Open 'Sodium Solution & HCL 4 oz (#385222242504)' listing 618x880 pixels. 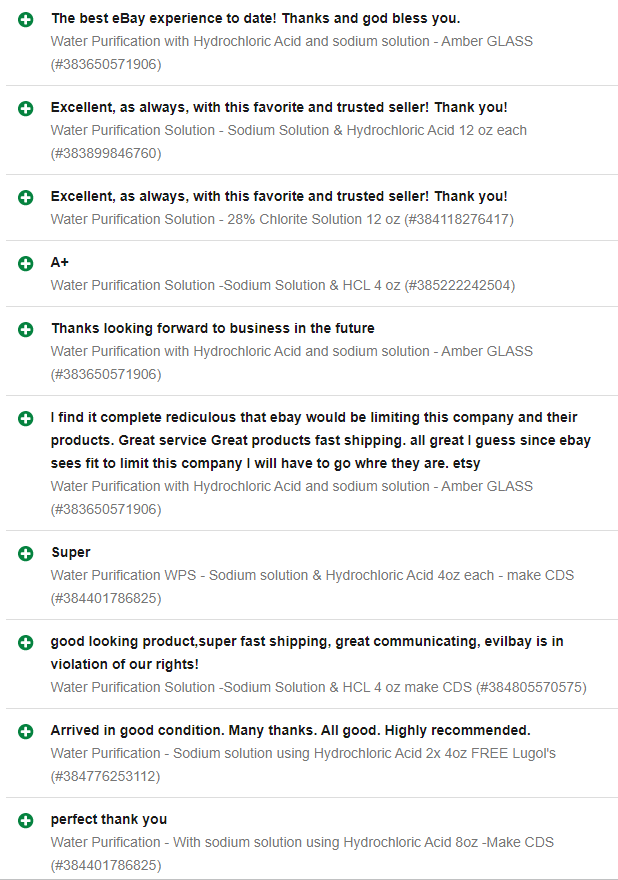click(x=282, y=285)
